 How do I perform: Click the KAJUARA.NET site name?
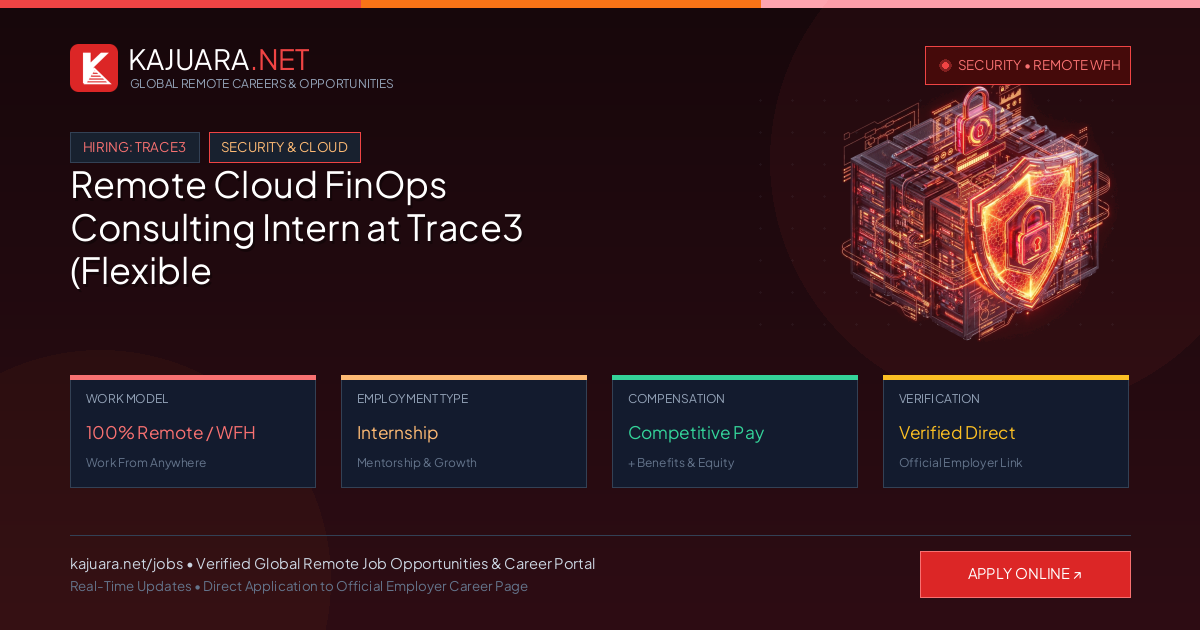tap(219, 60)
